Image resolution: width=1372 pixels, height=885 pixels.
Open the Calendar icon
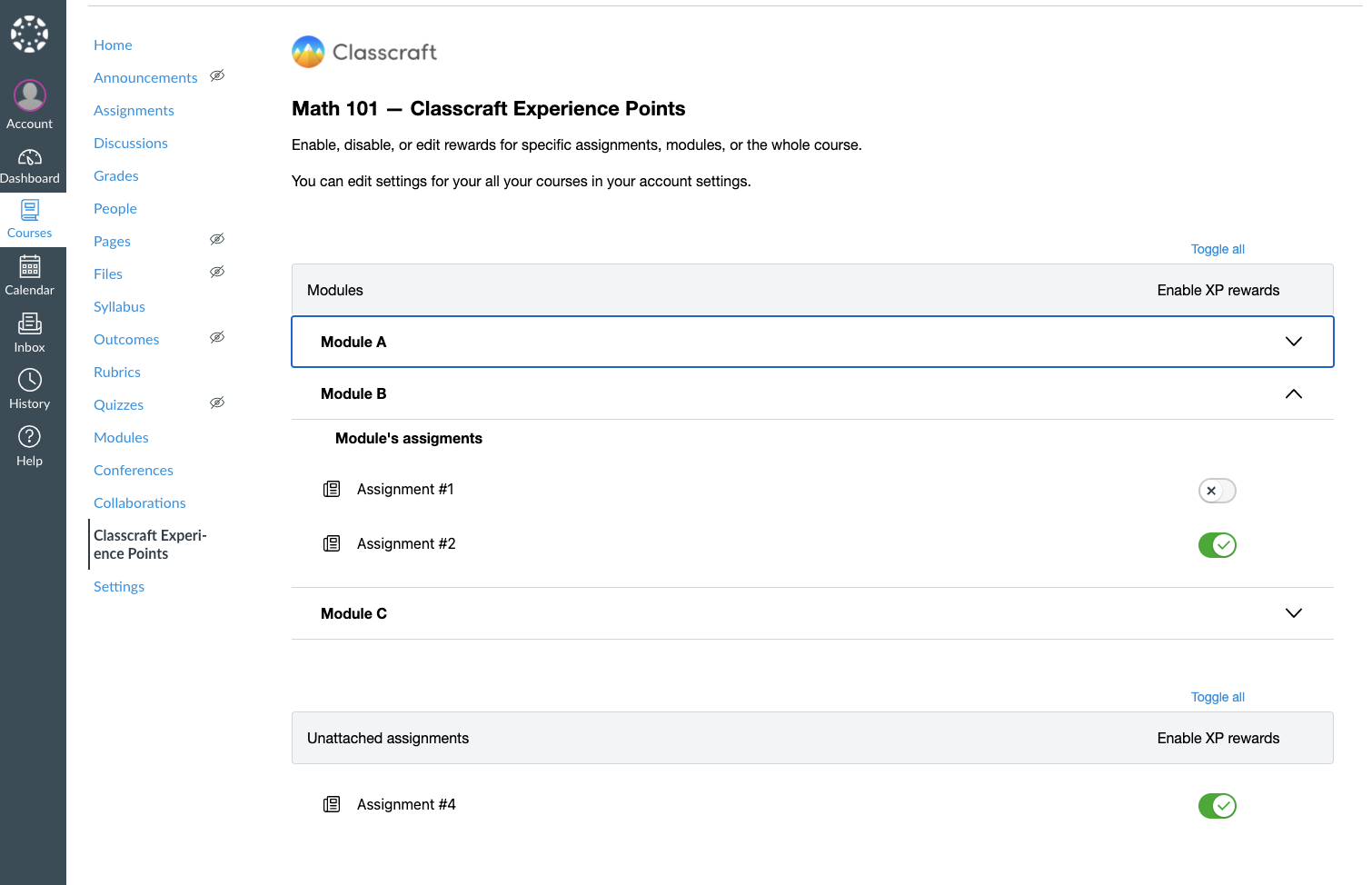[x=30, y=266]
